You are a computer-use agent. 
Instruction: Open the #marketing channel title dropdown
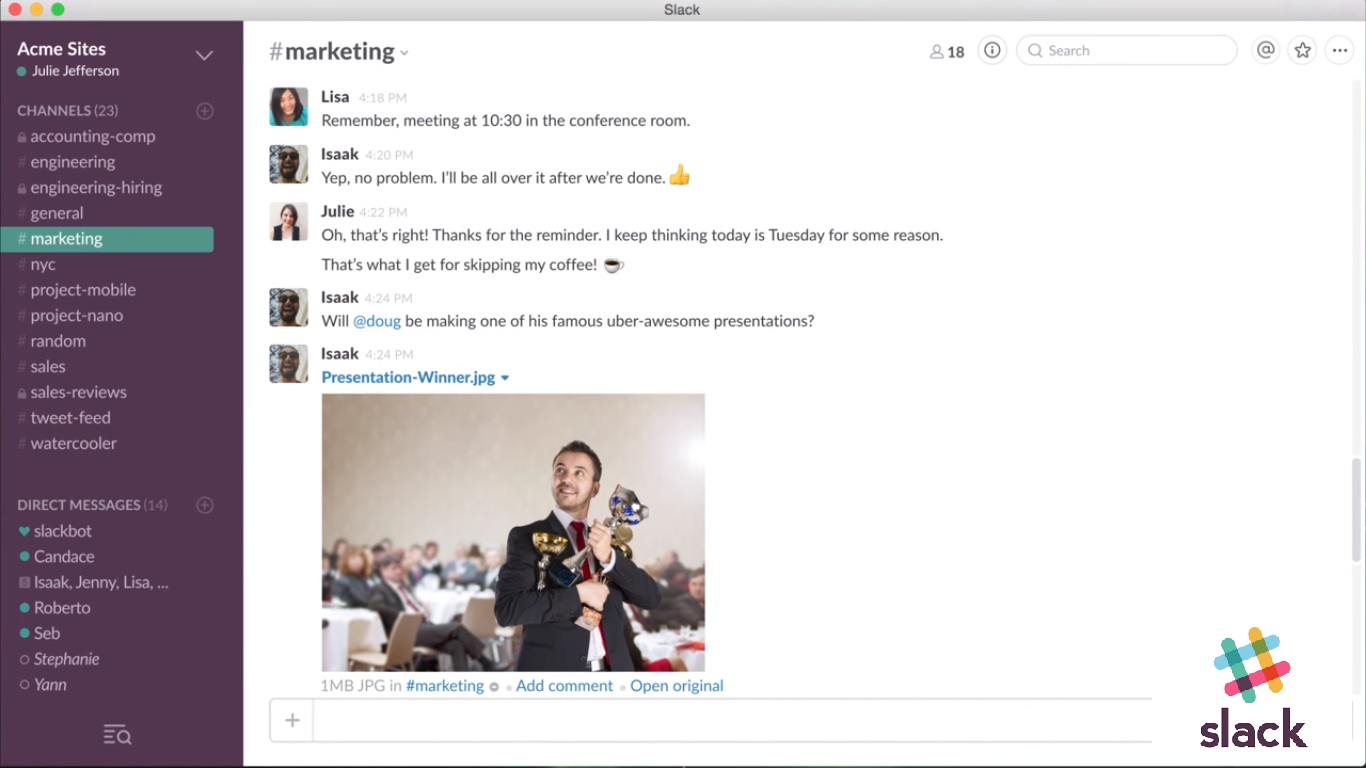coord(404,53)
